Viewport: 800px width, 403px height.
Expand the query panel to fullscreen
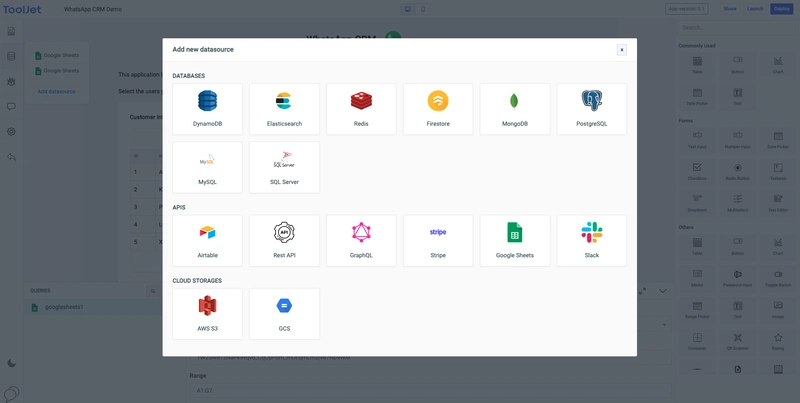tap(642, 291)
